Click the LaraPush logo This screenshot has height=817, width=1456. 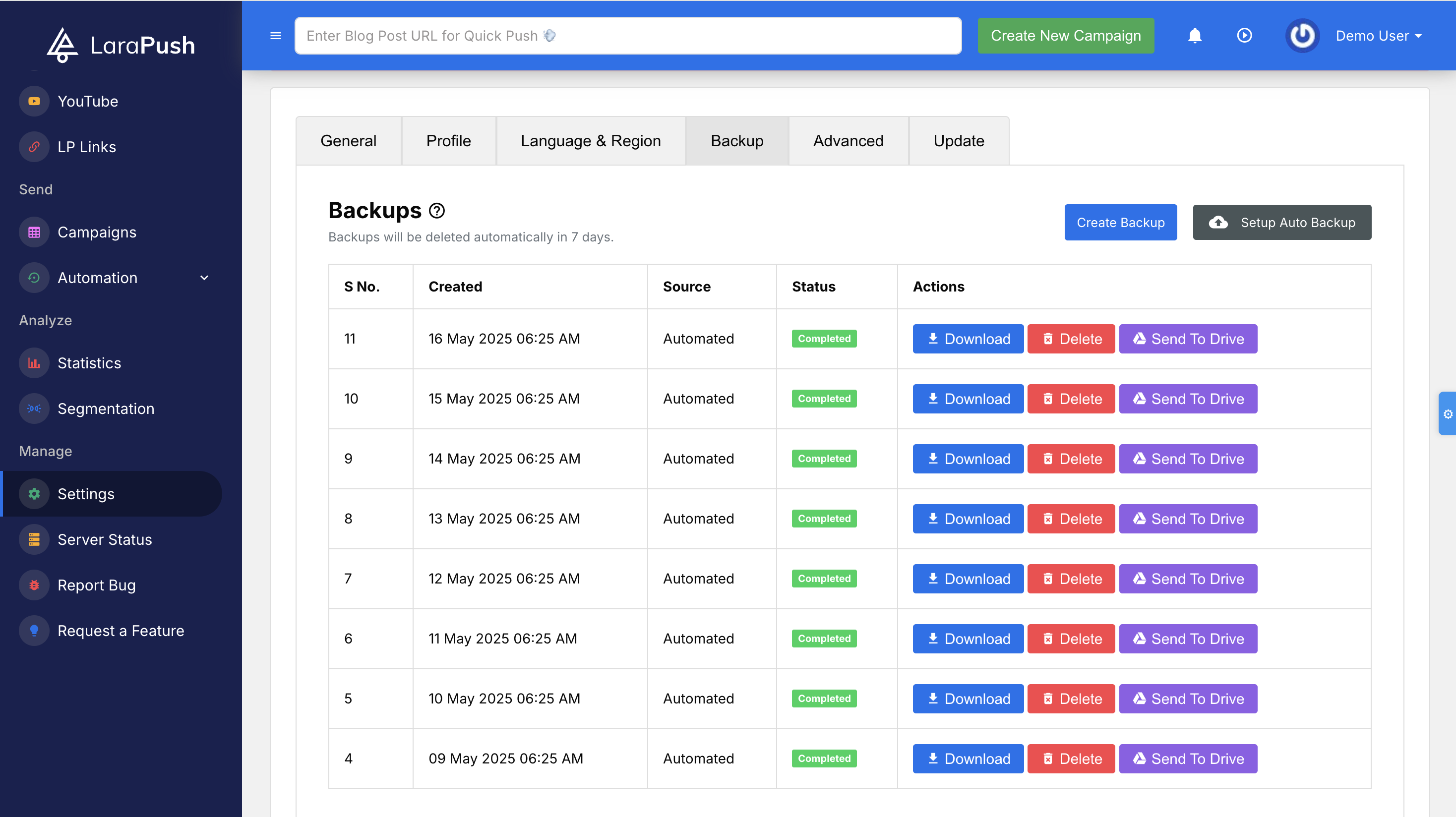click(x=121, y=45)
